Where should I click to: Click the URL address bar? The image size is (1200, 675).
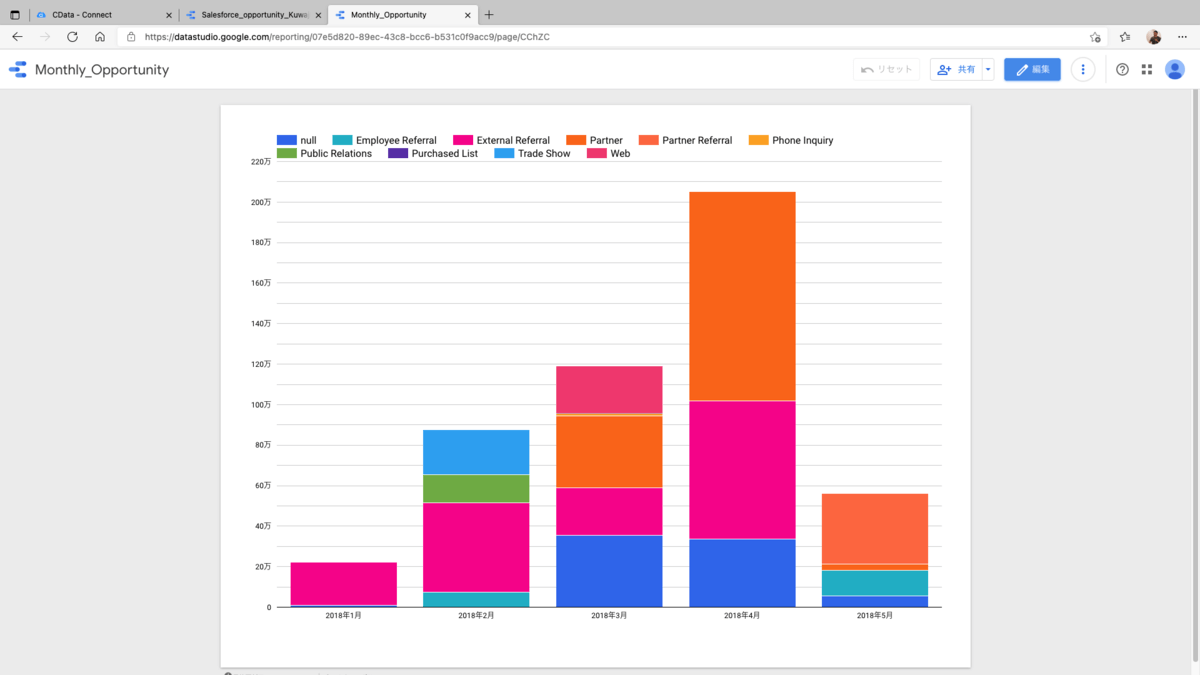[x=600, y=37]
